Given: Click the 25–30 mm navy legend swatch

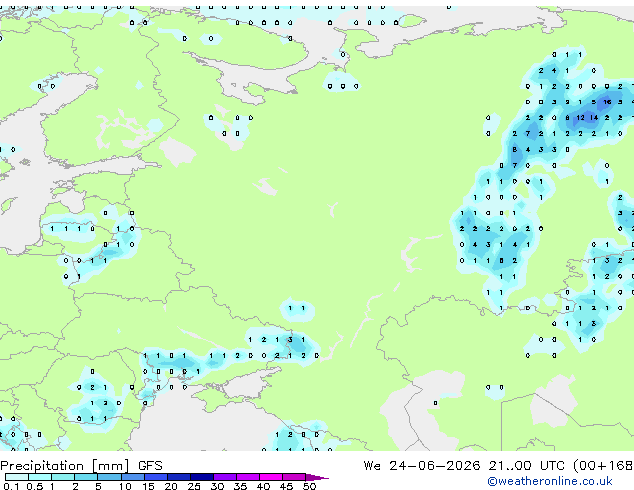Looking at the screenshot, I should click(202, 477).
